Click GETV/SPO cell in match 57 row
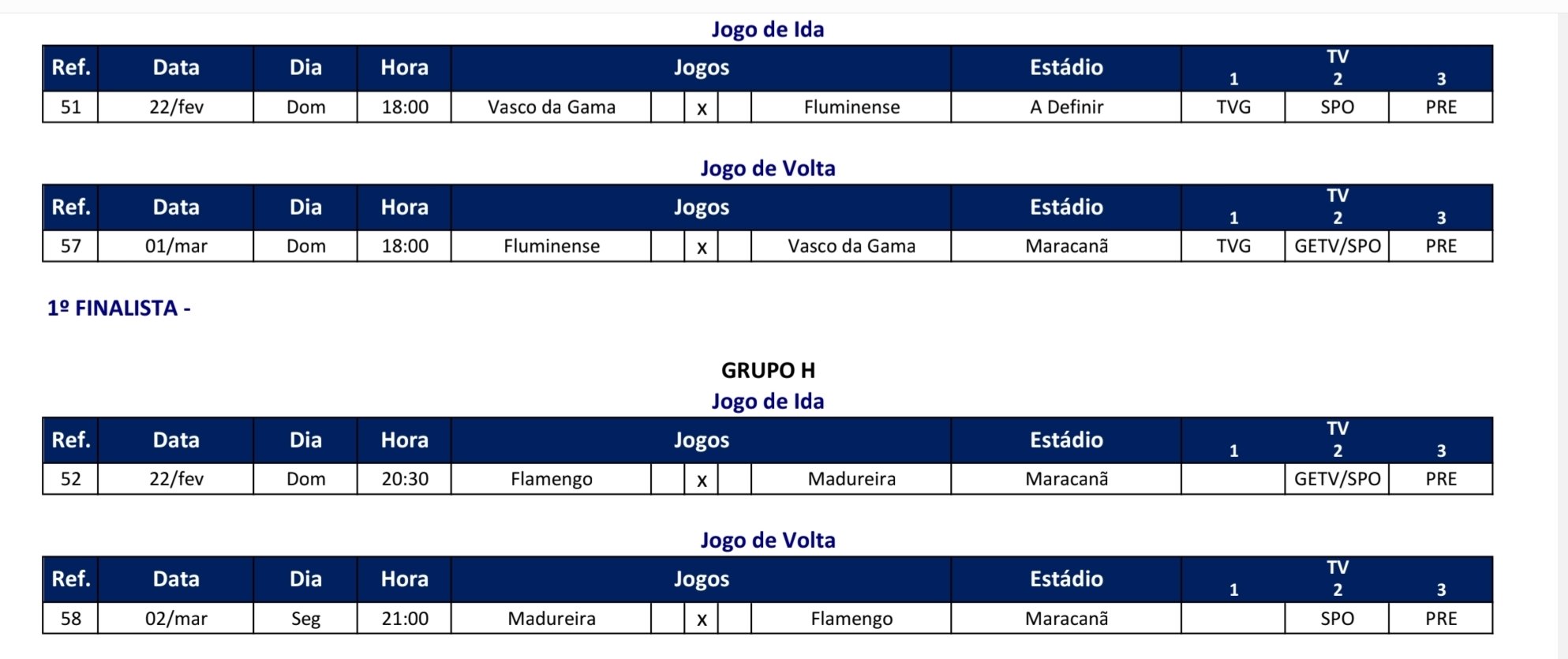 (1337, 246)
